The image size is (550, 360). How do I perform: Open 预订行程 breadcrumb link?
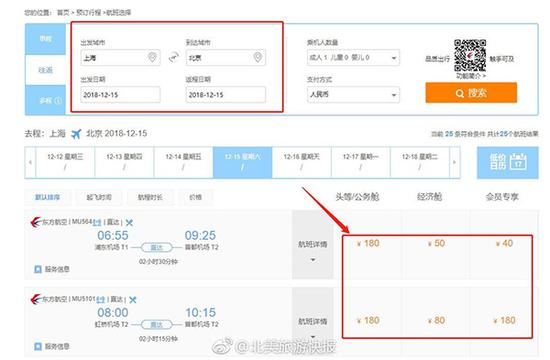coord(89,13)
